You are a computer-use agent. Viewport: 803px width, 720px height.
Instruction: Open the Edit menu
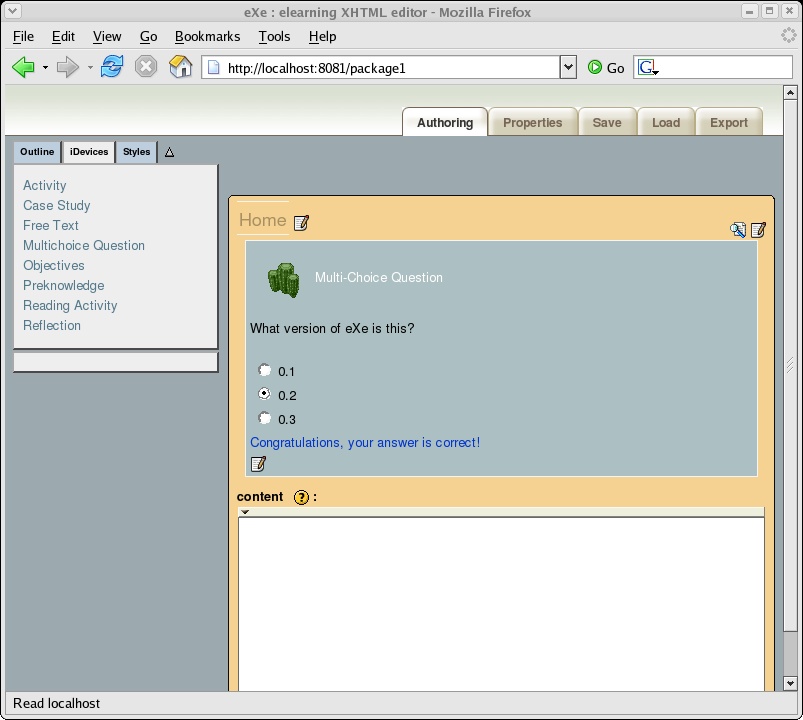pos(64,36)
